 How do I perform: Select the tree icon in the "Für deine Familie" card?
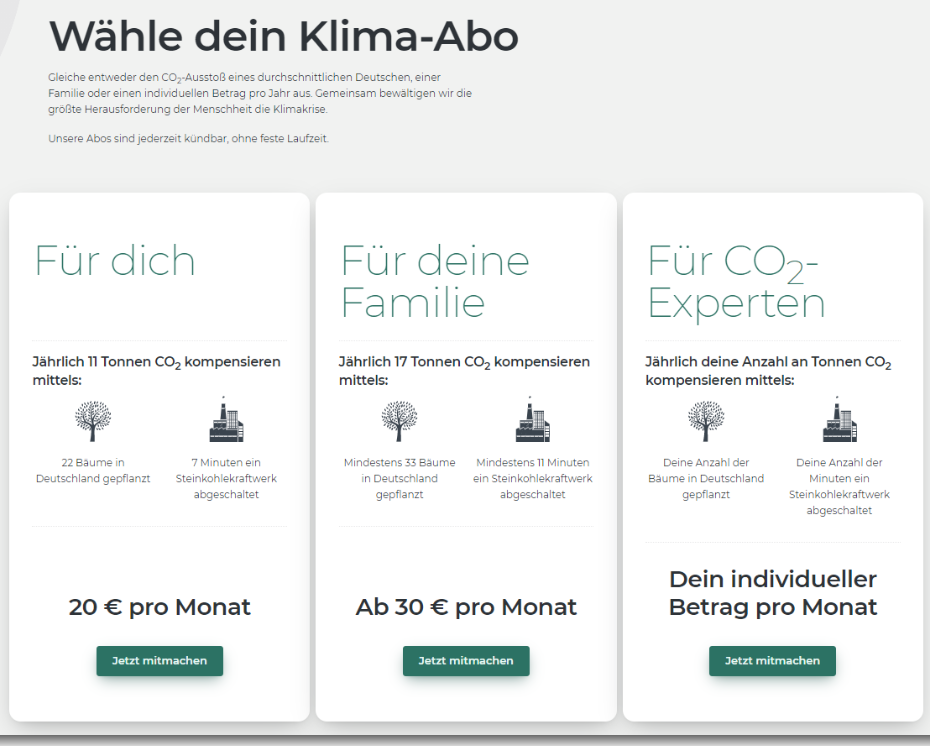tap(399, 420)
